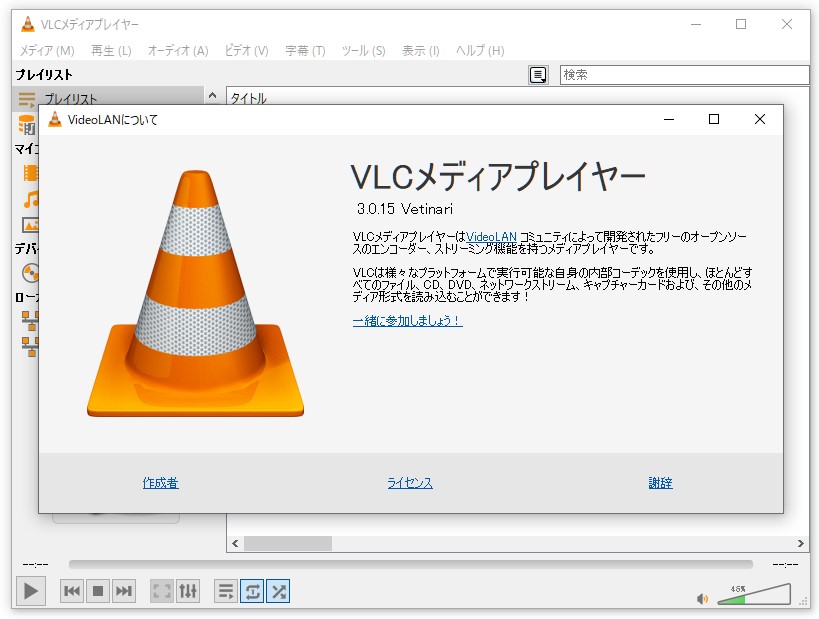Skip to the next track
The height and width of the screenshot is (619, 819).
[124, 591]
